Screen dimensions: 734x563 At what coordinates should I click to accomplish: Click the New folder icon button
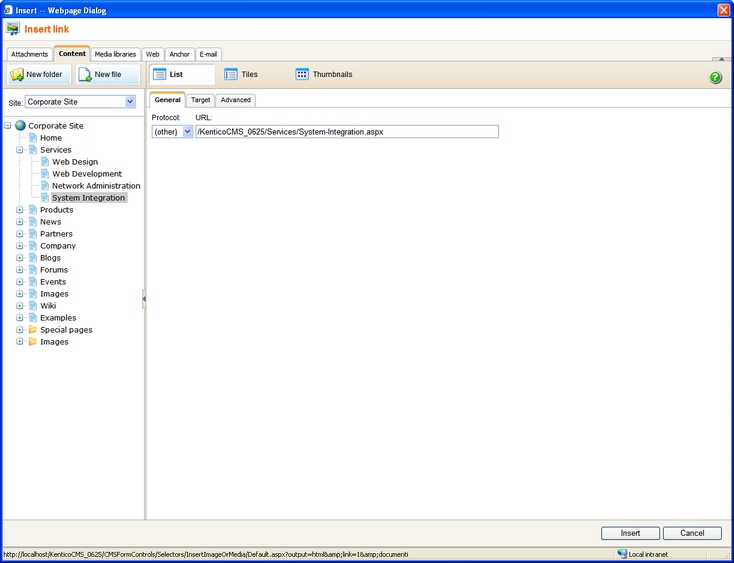pyautogui.click(x=17, y=75)
